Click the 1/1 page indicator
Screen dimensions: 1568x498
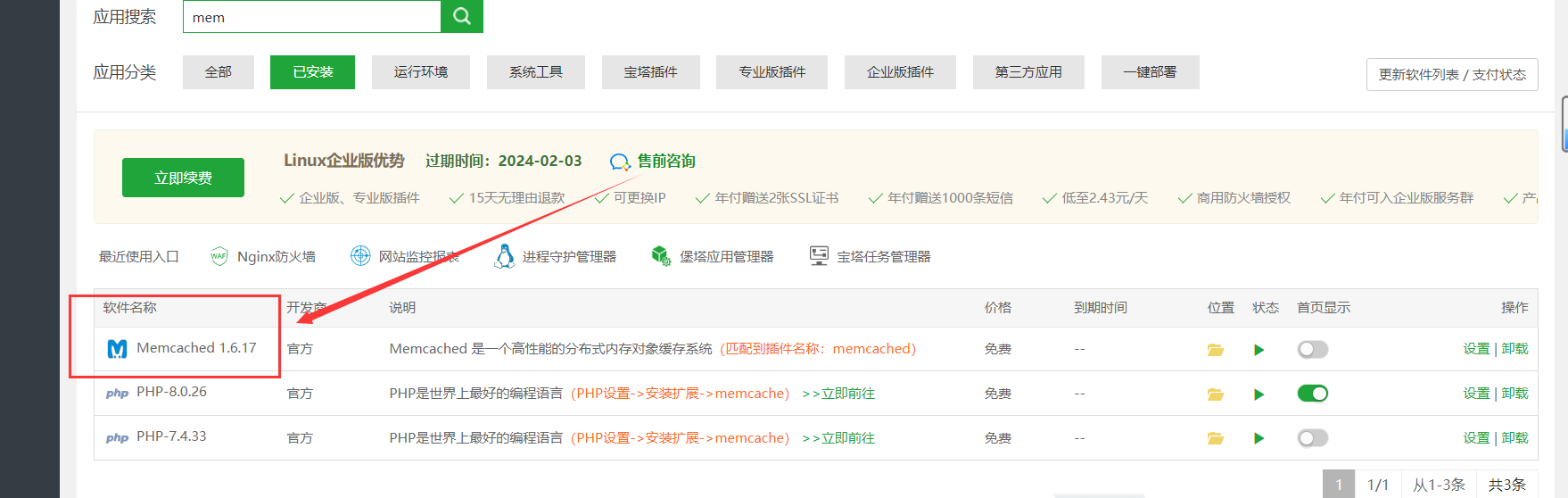tap(1378, 485)
